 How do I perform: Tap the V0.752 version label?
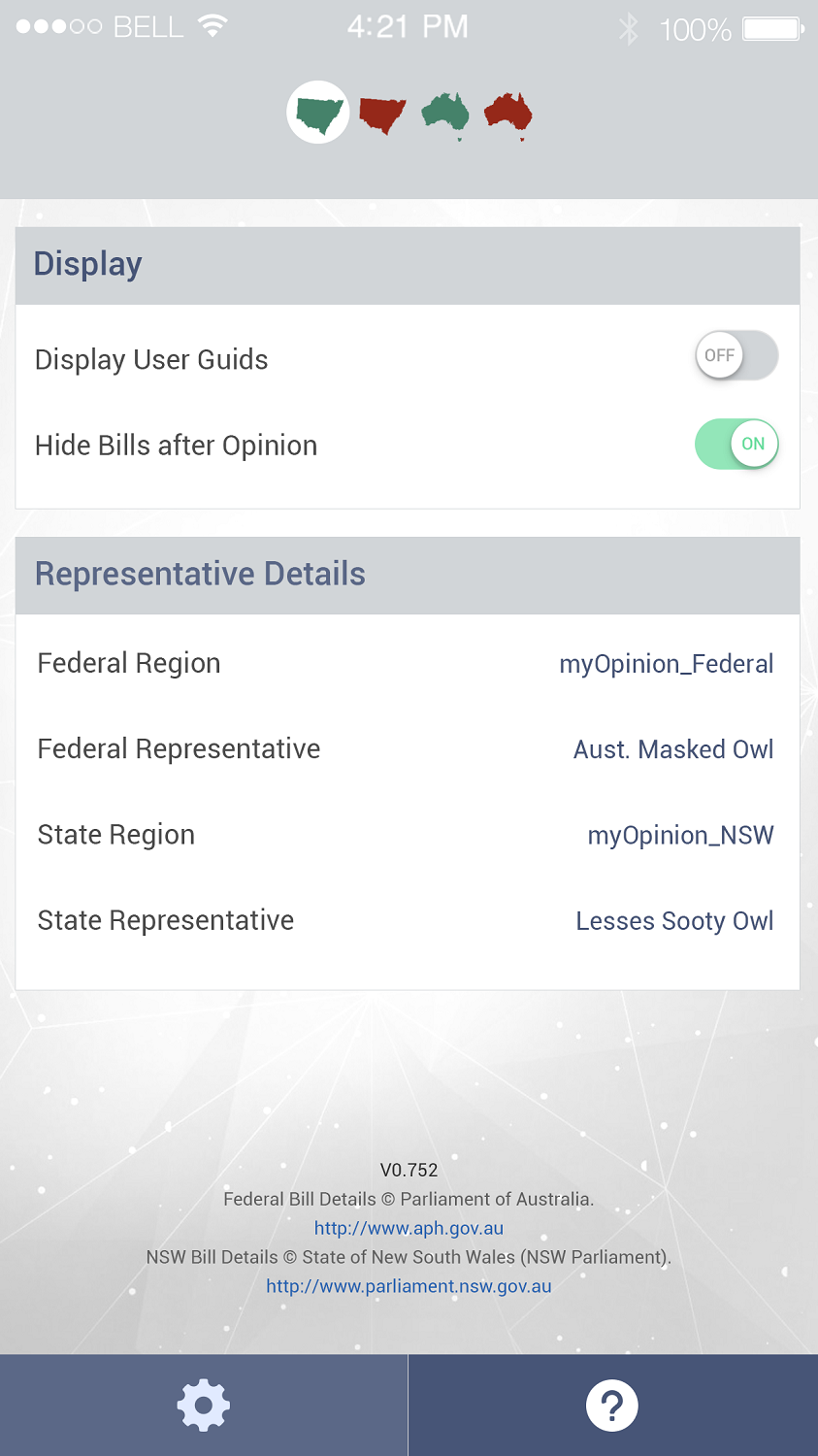[409, 1170]
